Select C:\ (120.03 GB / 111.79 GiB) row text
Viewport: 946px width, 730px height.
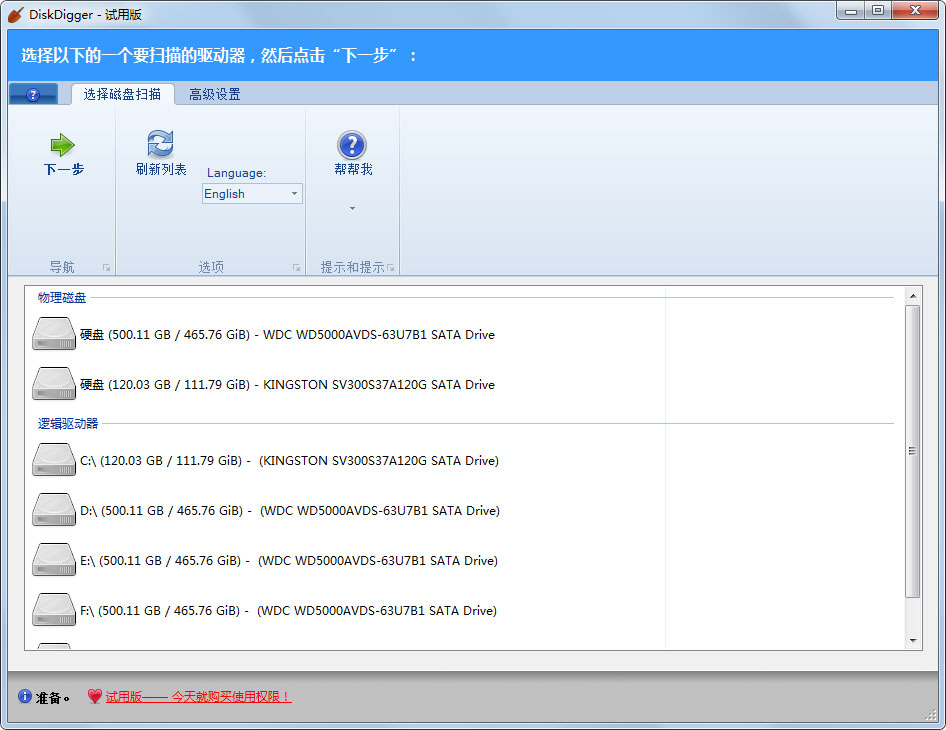[x=290, y=460]
